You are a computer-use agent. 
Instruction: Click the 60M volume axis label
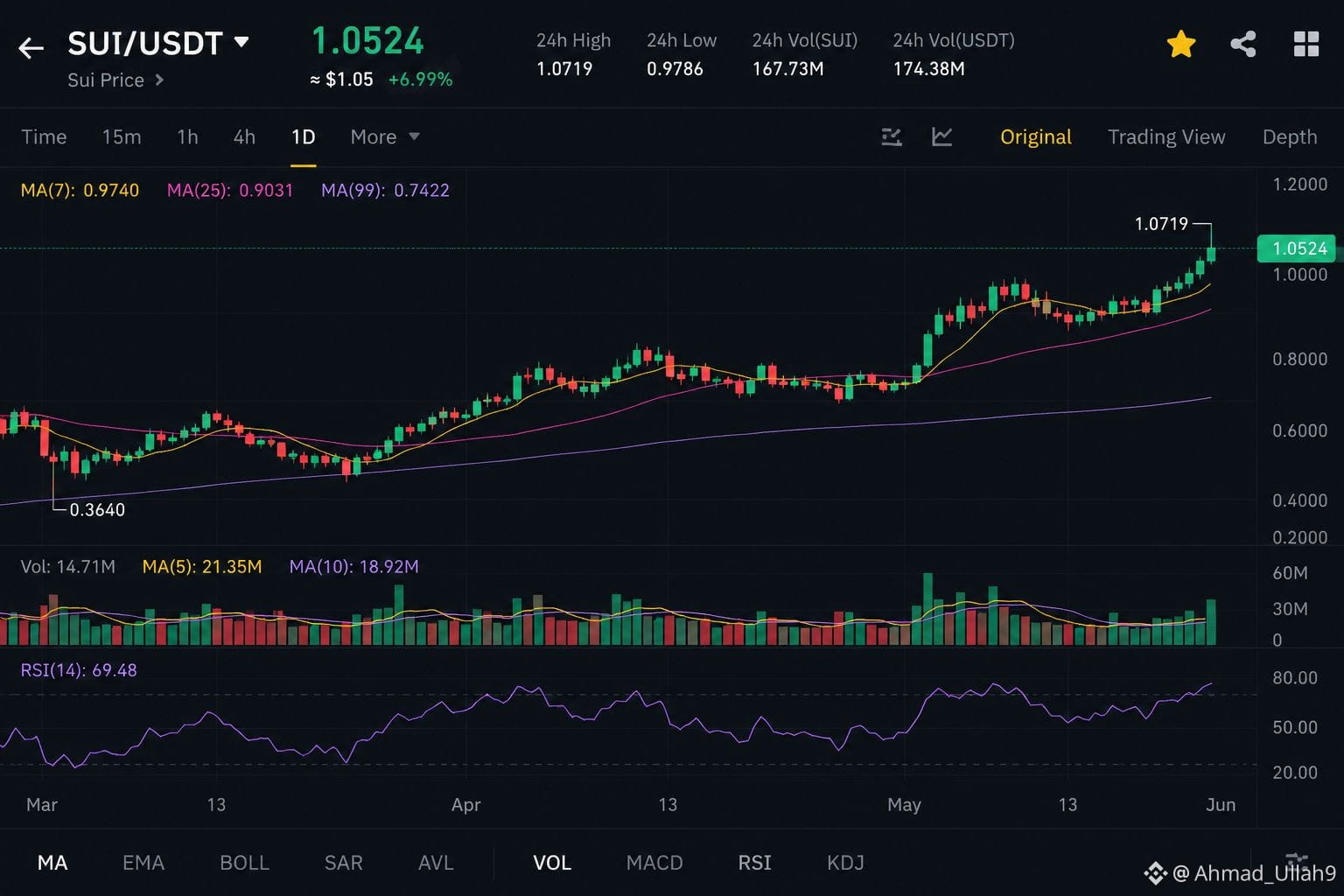pos(1290,573)
